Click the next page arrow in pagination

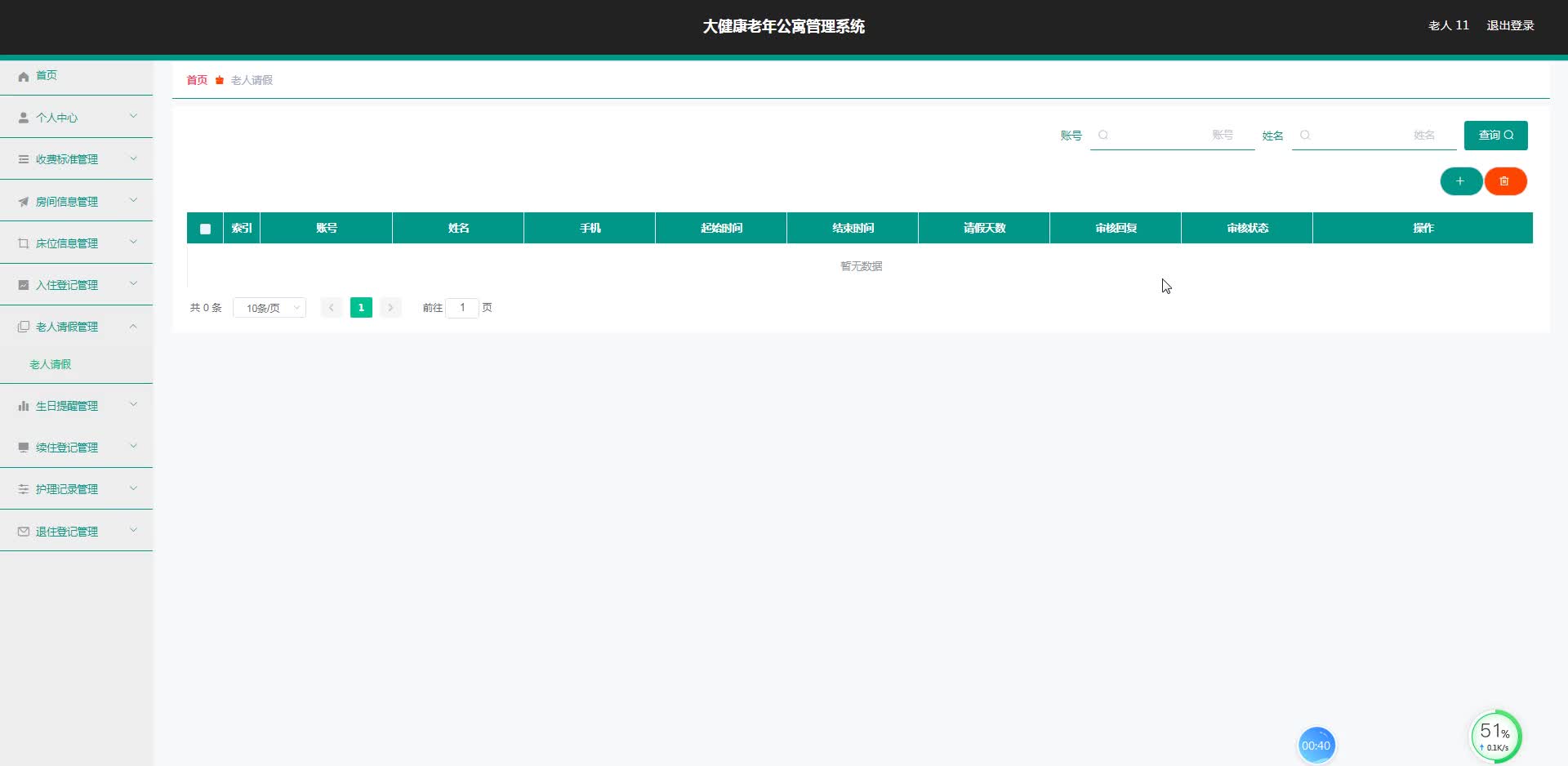tap(391, 308)
